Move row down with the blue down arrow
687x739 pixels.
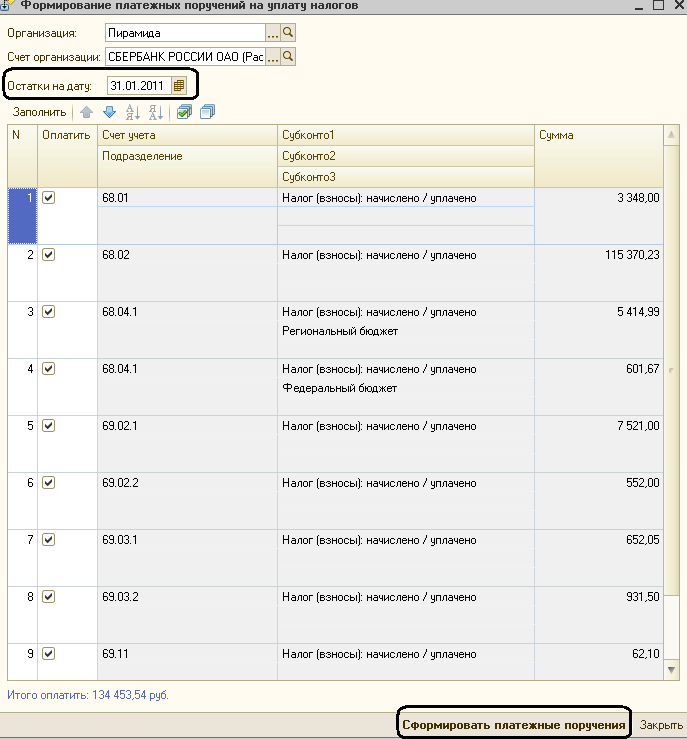(x=109, y=112)
